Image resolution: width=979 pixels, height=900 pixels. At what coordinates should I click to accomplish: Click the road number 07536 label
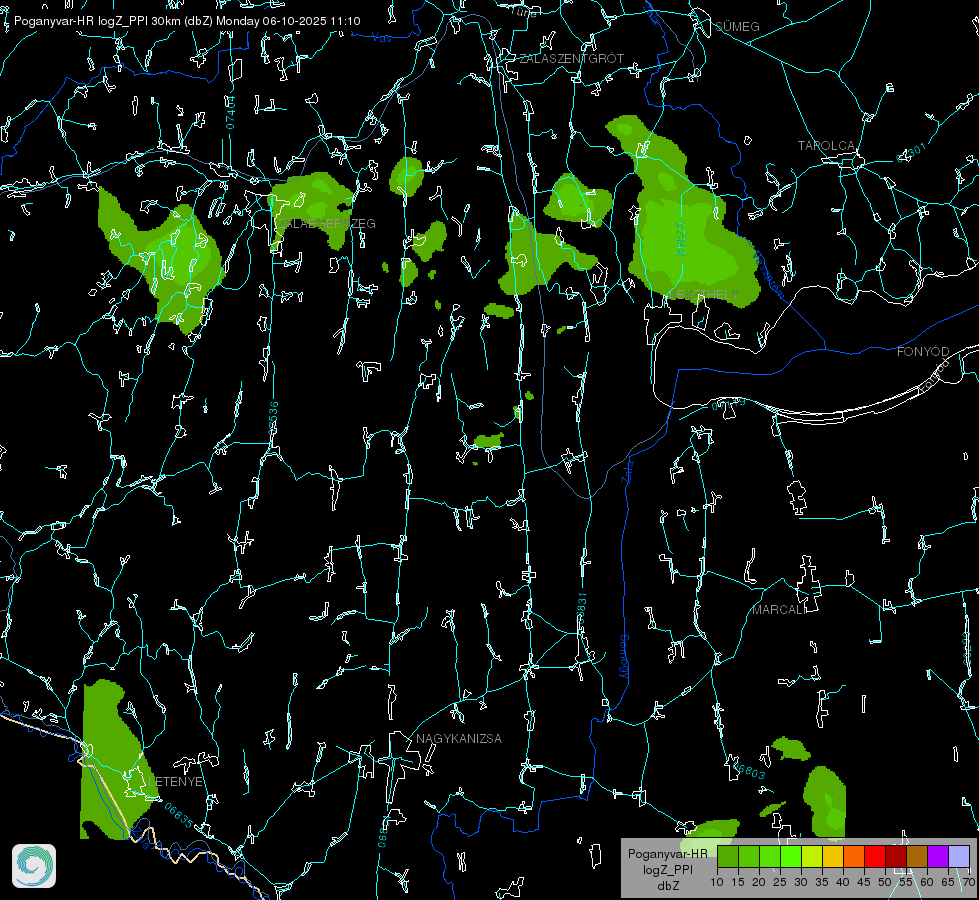point(273,418)
